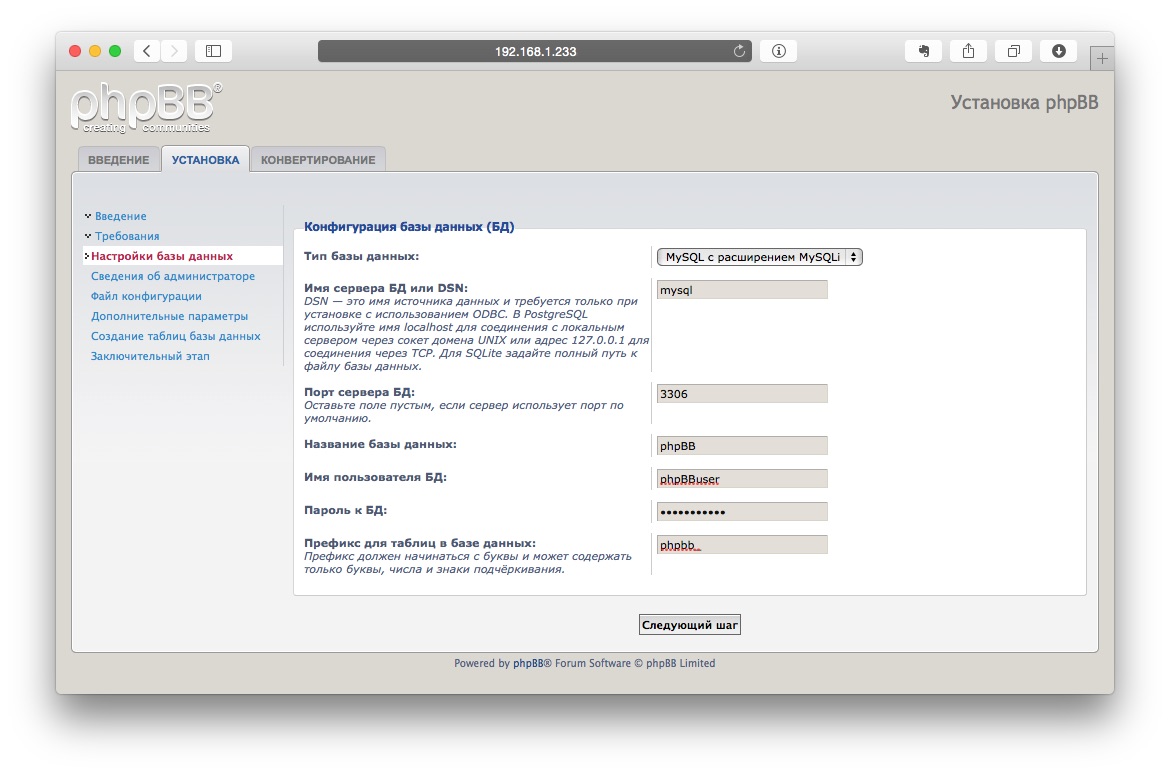The image size is (1170, 774).
Task: Reload the page with the refresh icon
Action: click(x=739, y=51)
